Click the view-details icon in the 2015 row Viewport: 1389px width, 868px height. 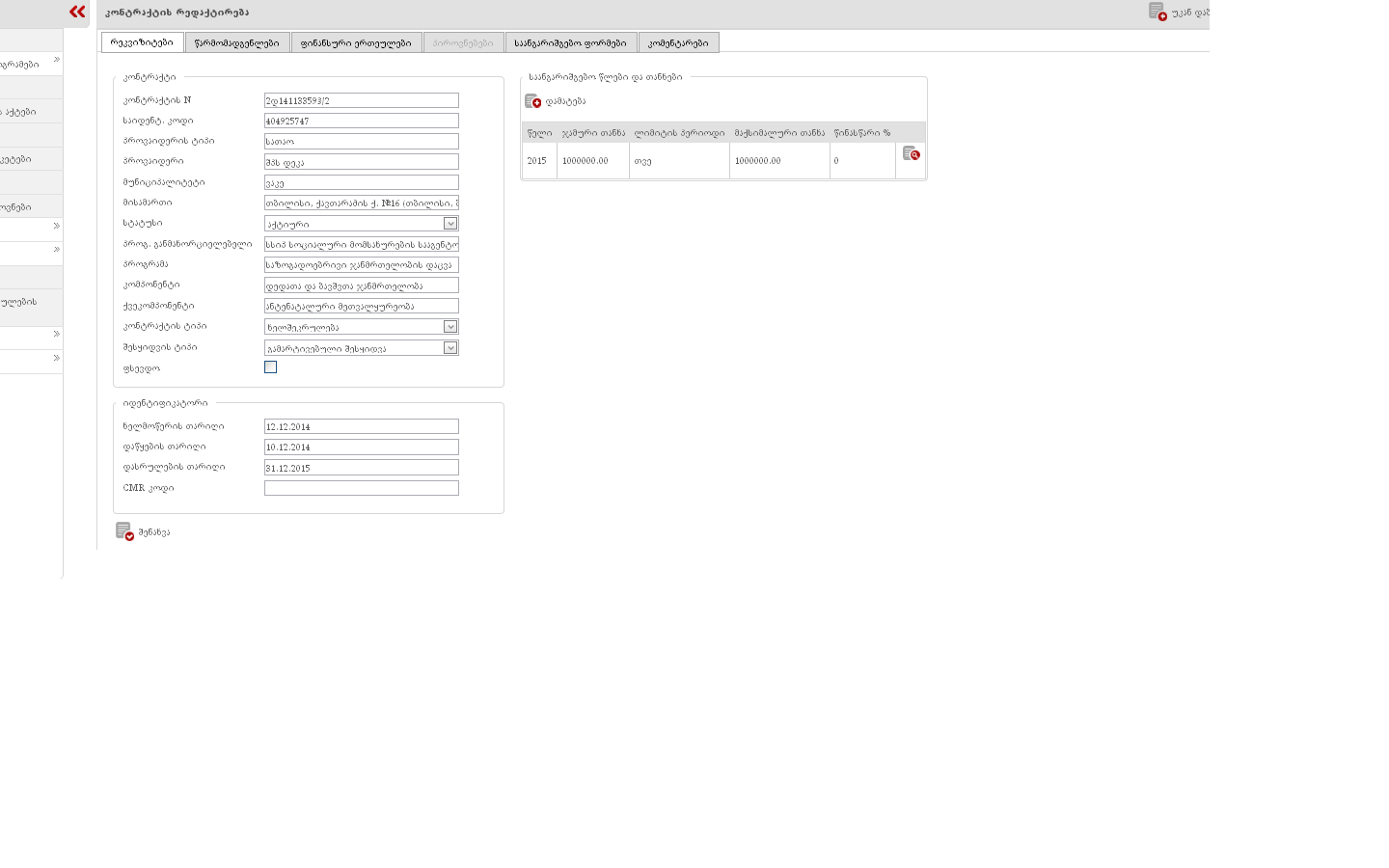(x=911, y=153)
